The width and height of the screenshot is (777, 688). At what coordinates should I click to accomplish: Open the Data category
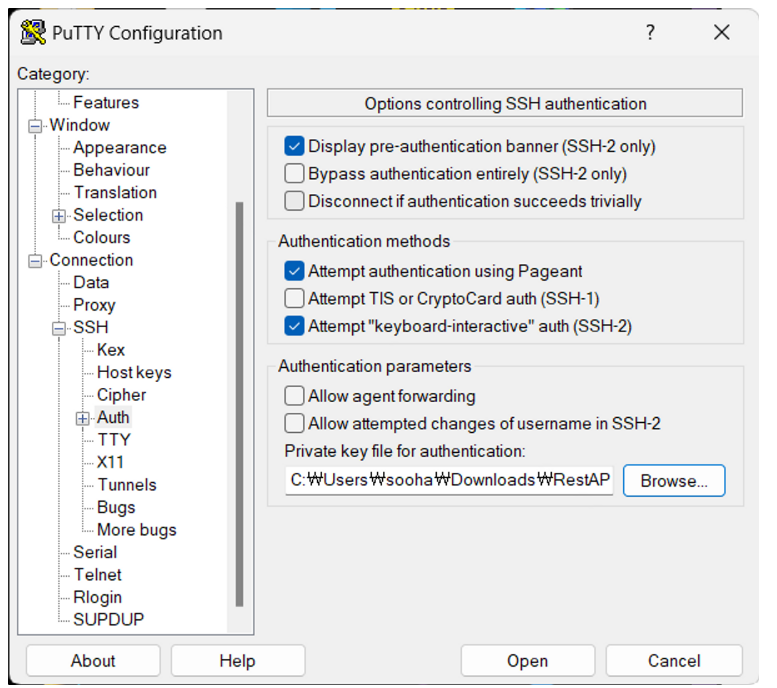(91, 283)
